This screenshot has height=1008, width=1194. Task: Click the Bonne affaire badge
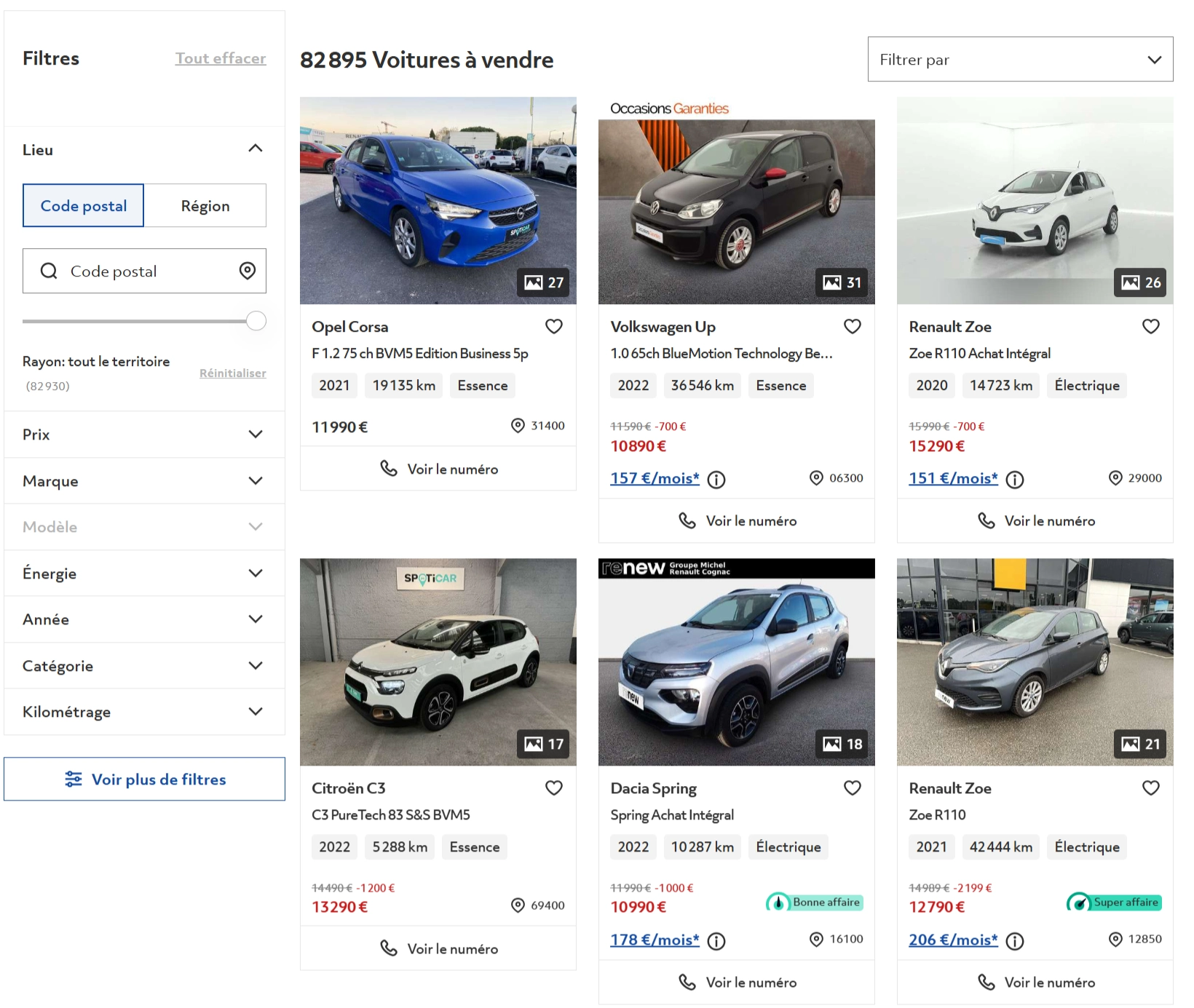pyautogui.click(x=815, y=902)
